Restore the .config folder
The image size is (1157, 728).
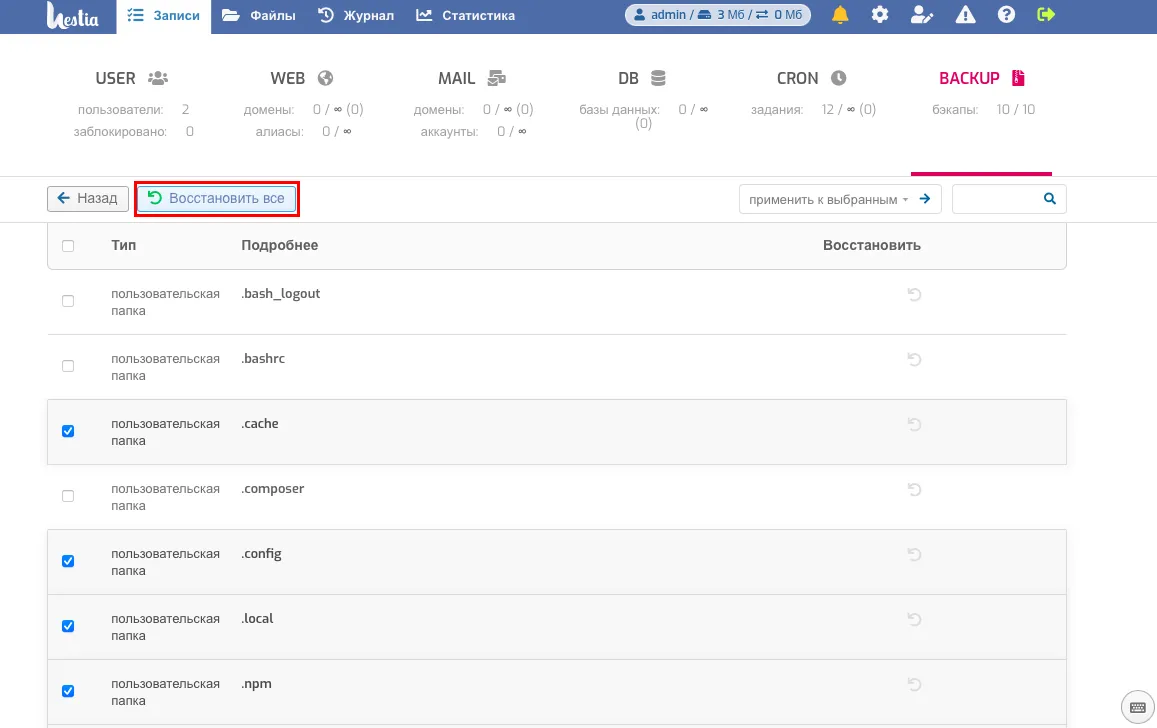914,554
